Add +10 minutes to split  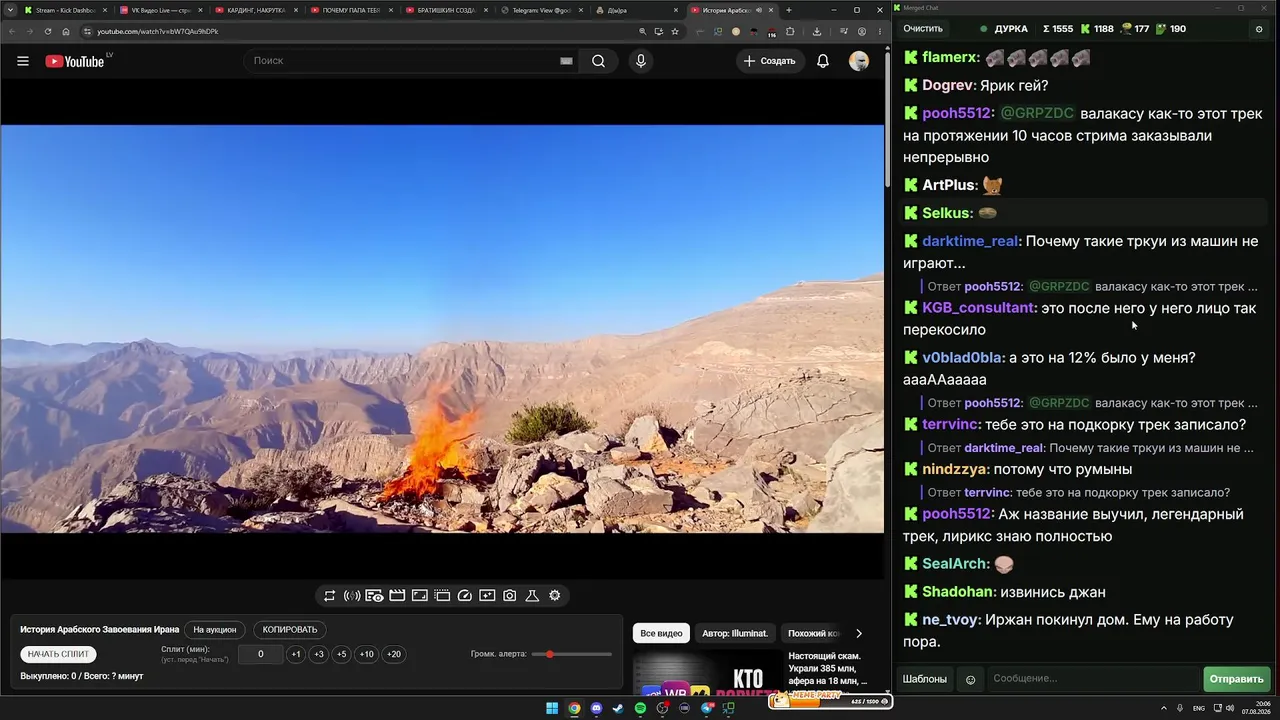click(367, 655)
